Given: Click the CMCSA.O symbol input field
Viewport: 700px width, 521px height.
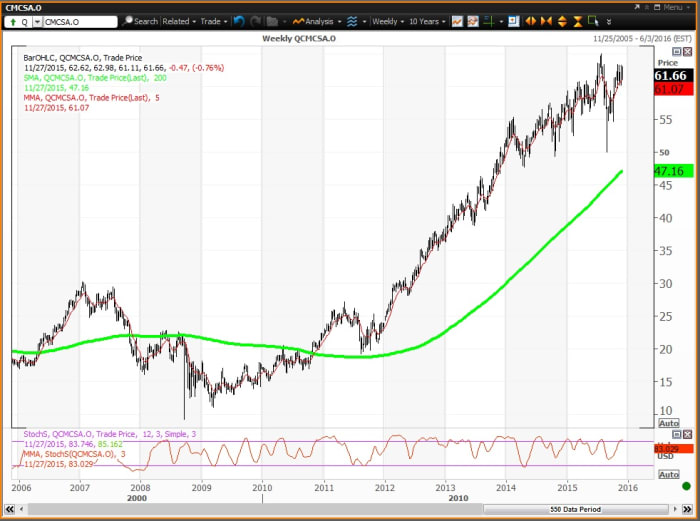Looking at the screenshot, I should 77,21.
